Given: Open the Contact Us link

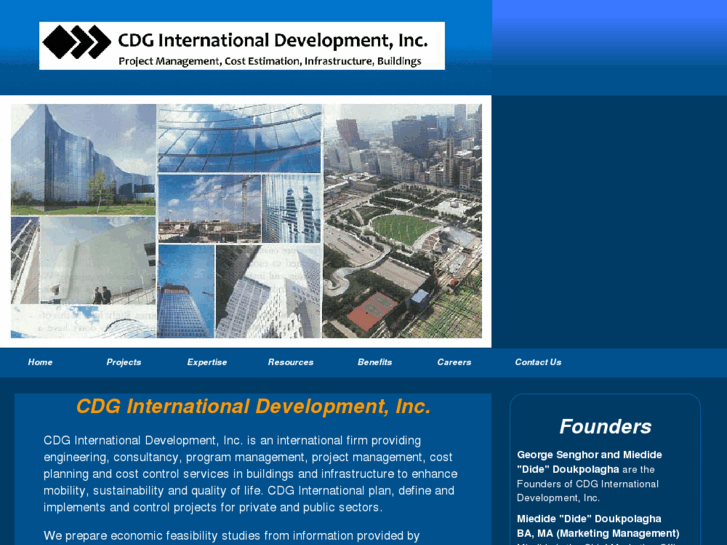Looking at the screenshot, I should pyautogui.click(x=538, y=362).
